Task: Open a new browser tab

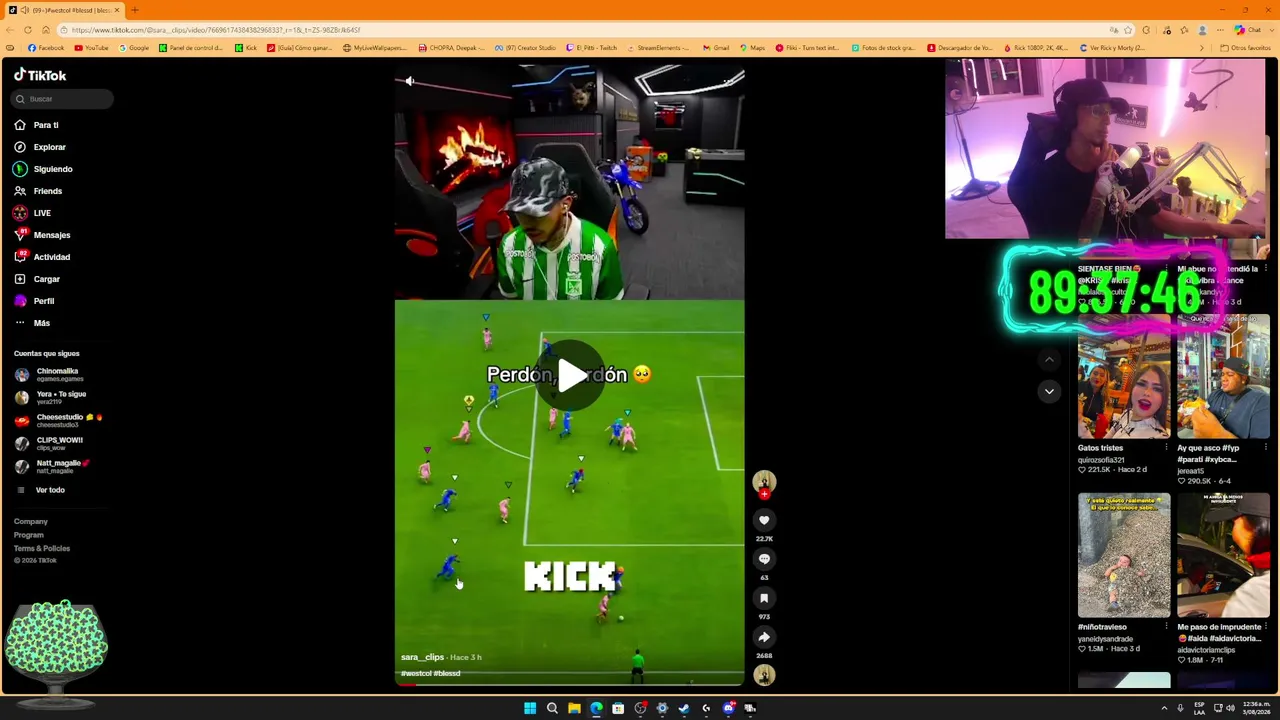Action: pos(135,10)
